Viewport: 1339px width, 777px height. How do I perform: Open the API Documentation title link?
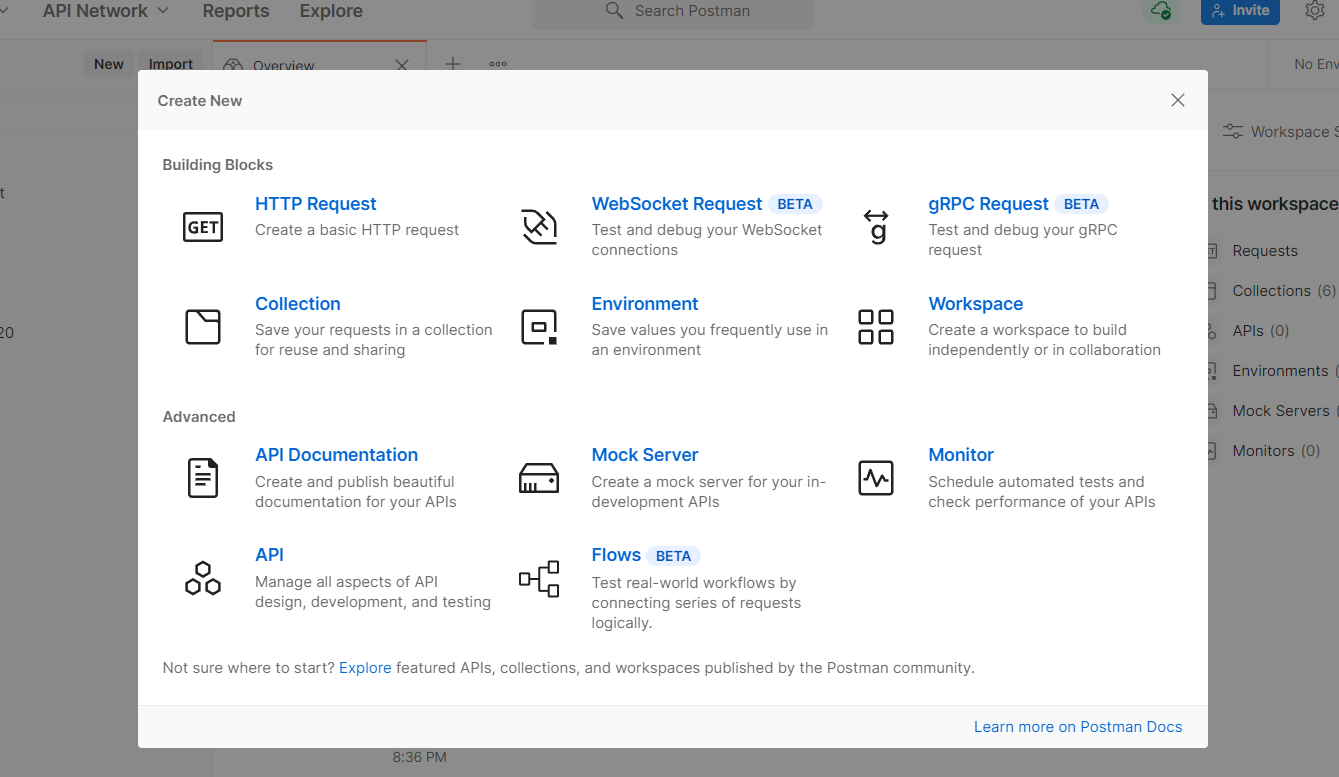click(x=337, y=455)
